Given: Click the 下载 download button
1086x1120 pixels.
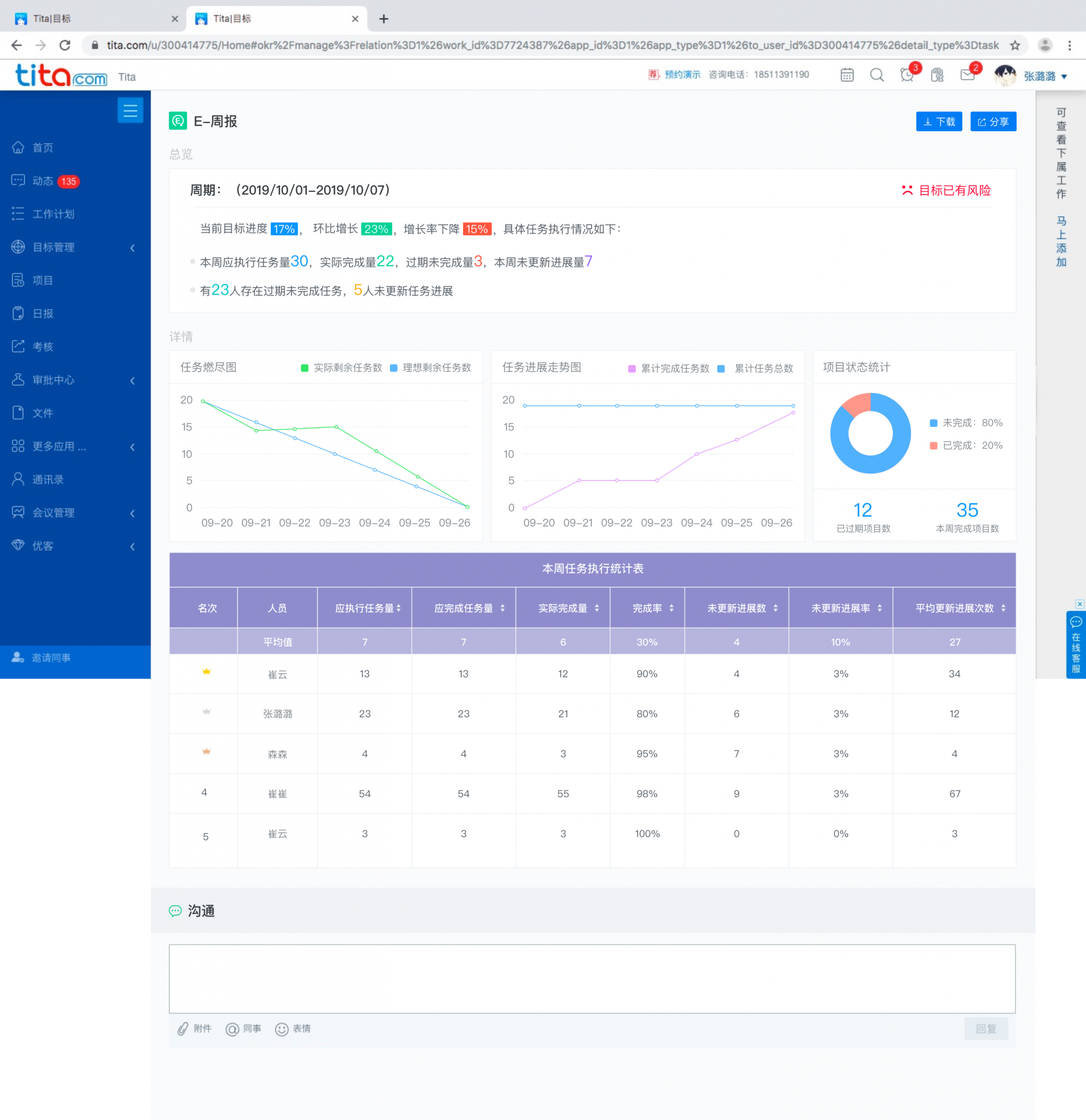Looking at the screenshot, I should pos(939,121).
